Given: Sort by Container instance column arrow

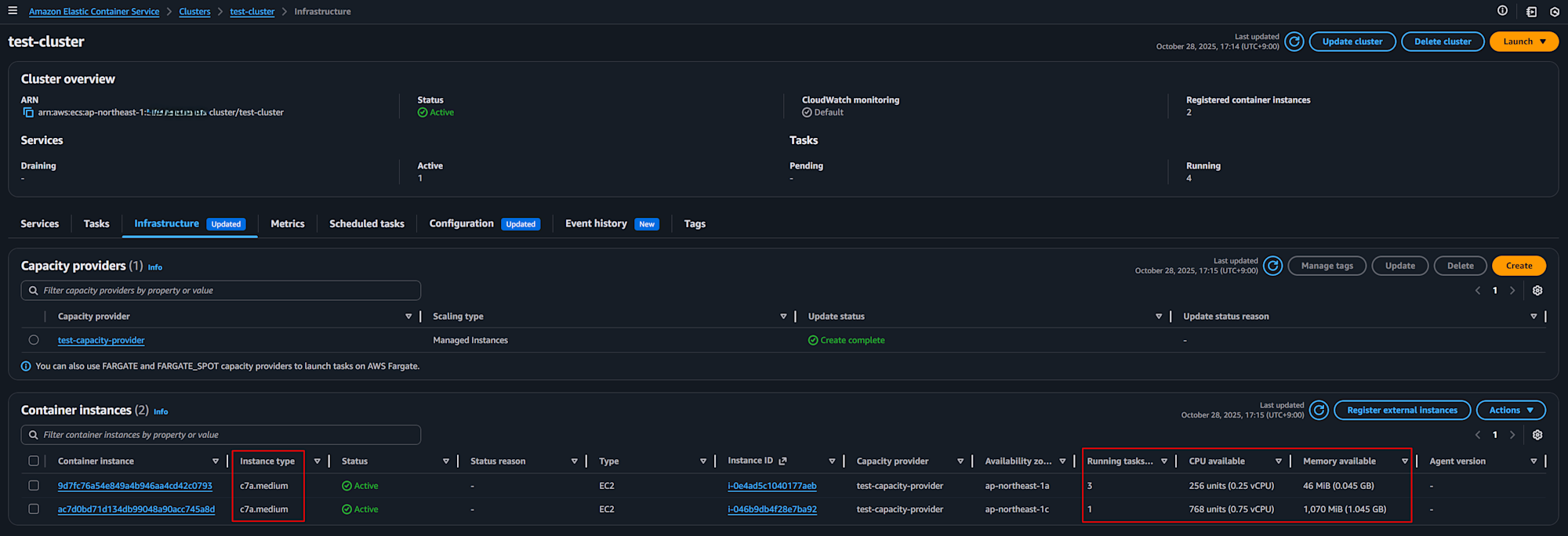Looking at the screenshot, I should 216,462.
